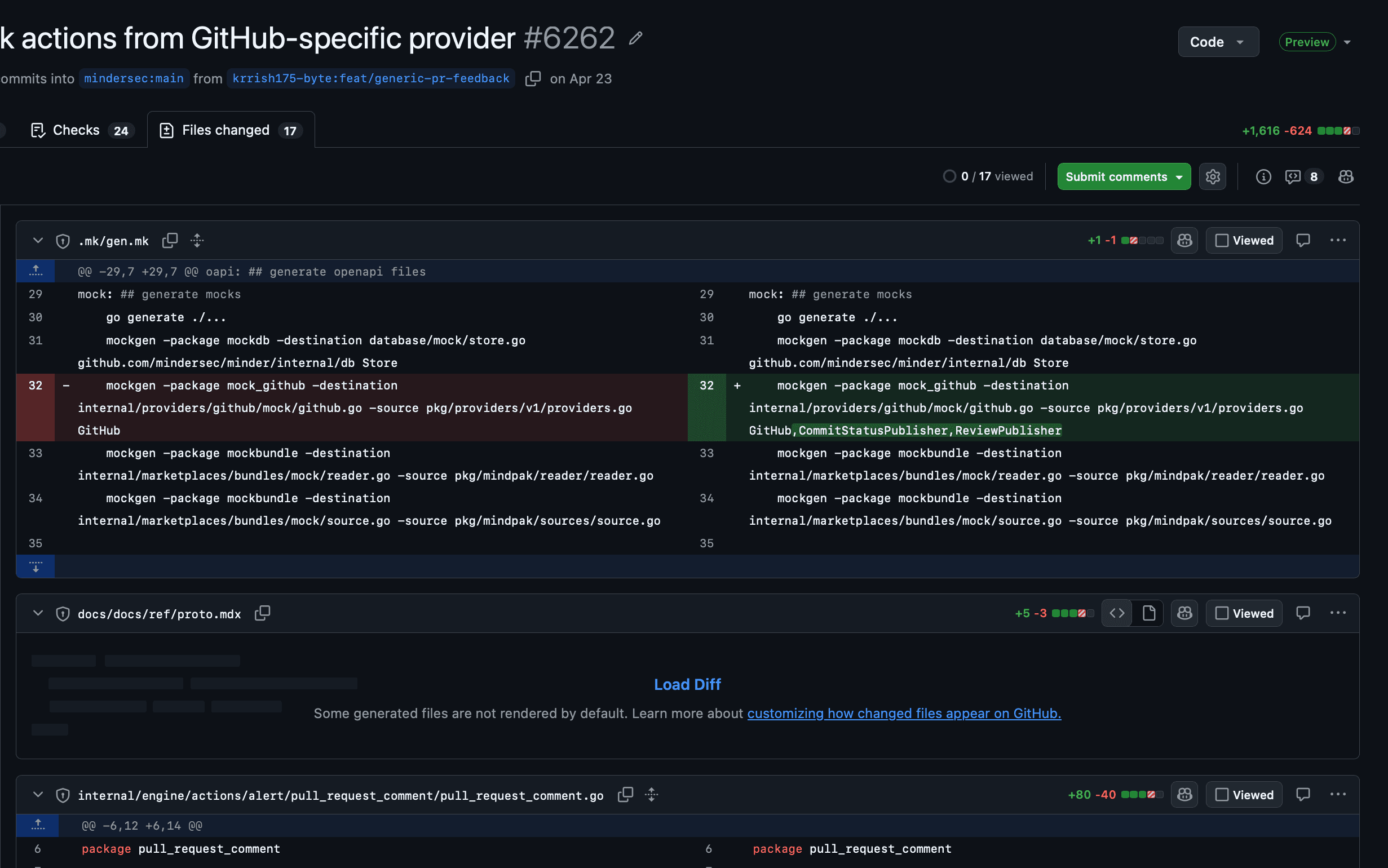Open the mindersec:main base branch link
1388x868 pixels.
point(134,79)
